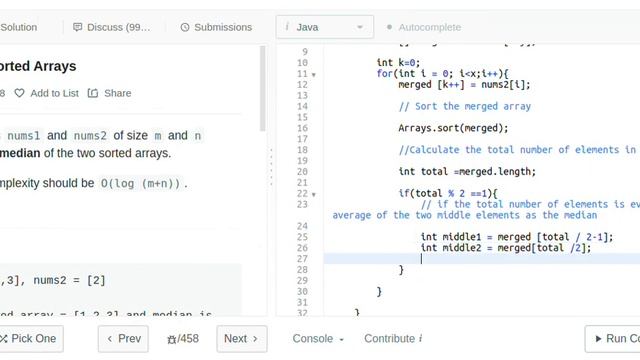This screenshot has height=360, width=640.
Task: Open the Java language dropdown
Action: pos(324,27)
